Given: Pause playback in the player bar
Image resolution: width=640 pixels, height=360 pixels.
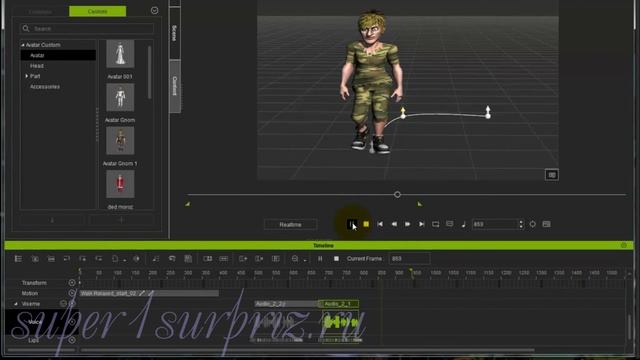Looking at the screenshot, I should 352,224.
